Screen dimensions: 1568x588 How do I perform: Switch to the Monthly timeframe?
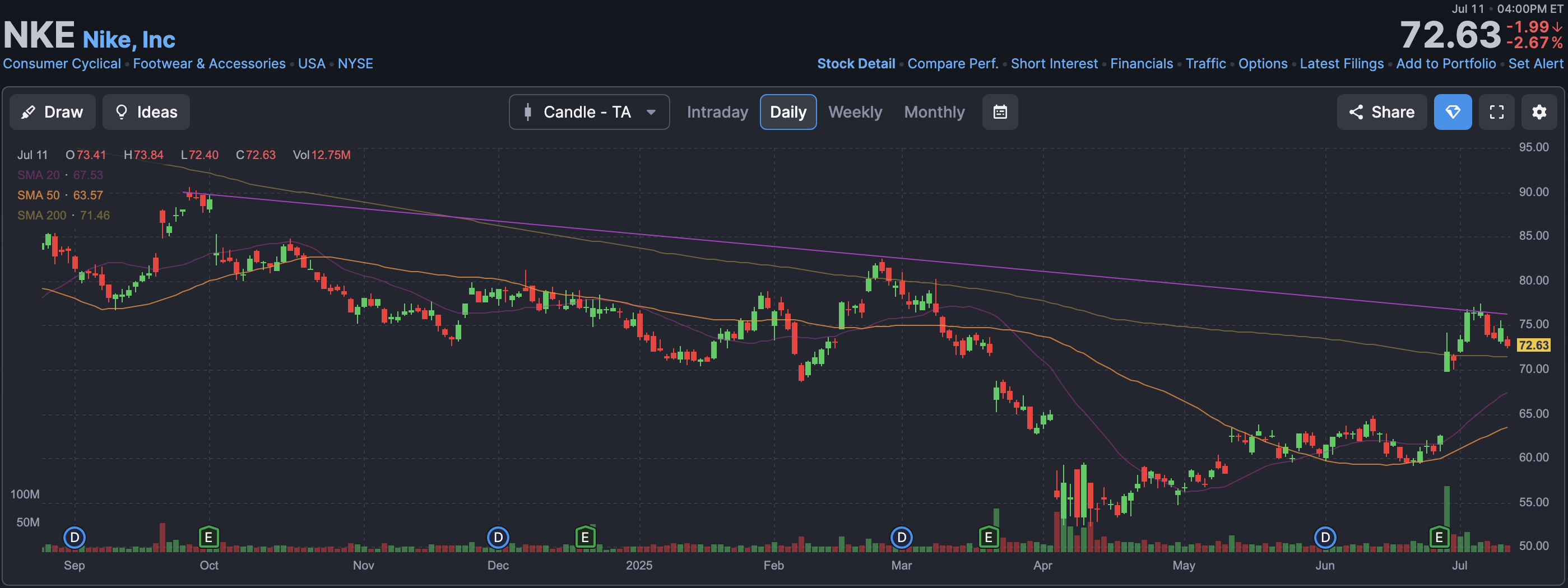[x=934, y=112]
